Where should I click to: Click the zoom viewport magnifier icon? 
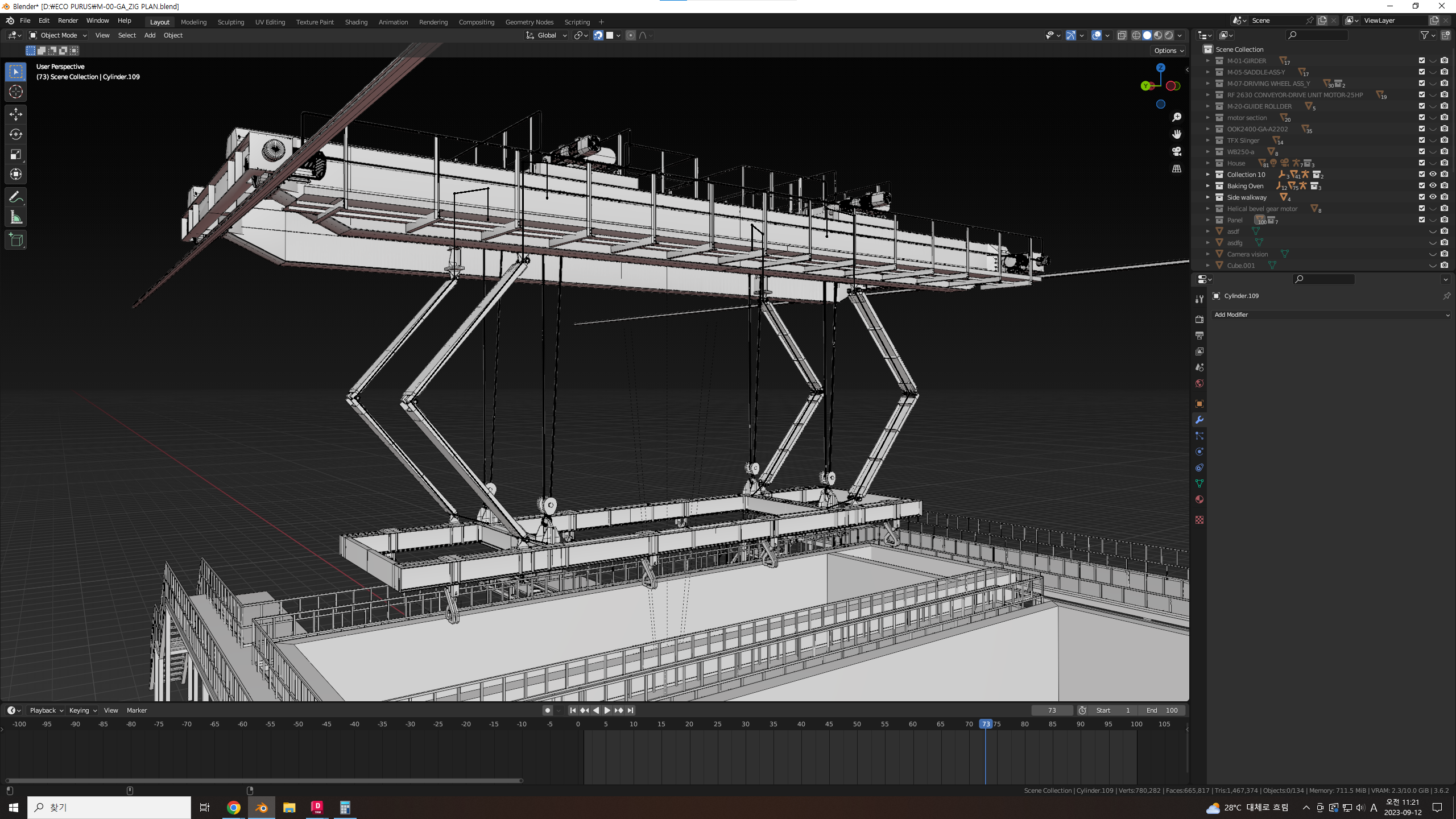tap(1177, 117)
